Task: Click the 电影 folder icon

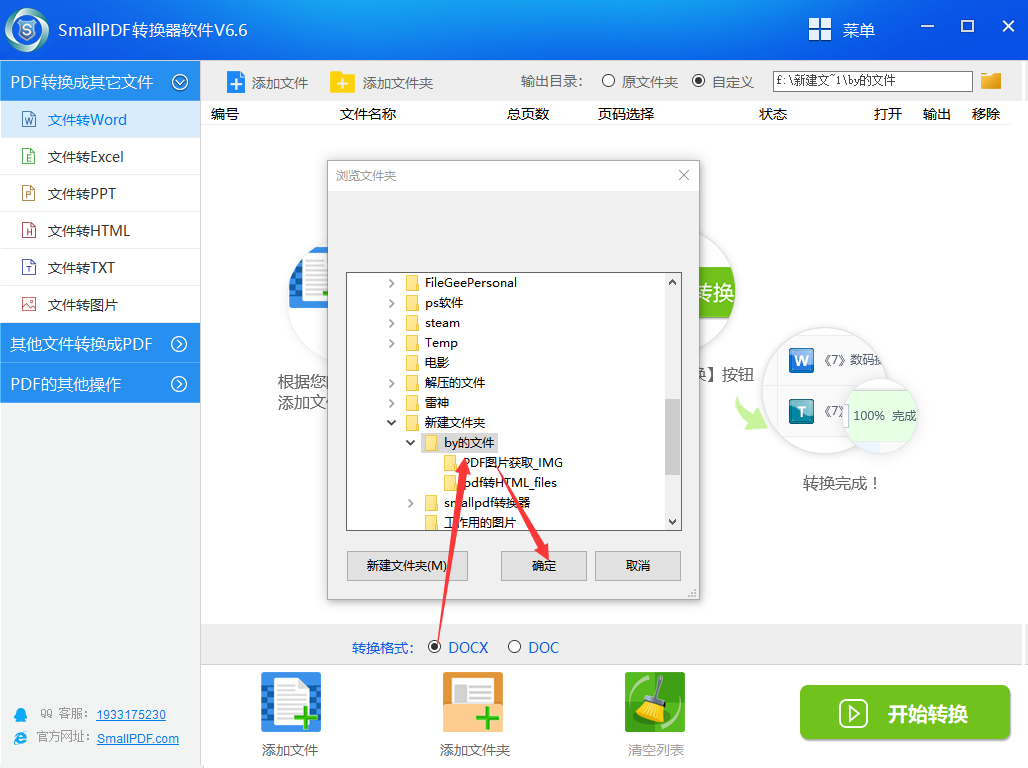Action: 412,363
